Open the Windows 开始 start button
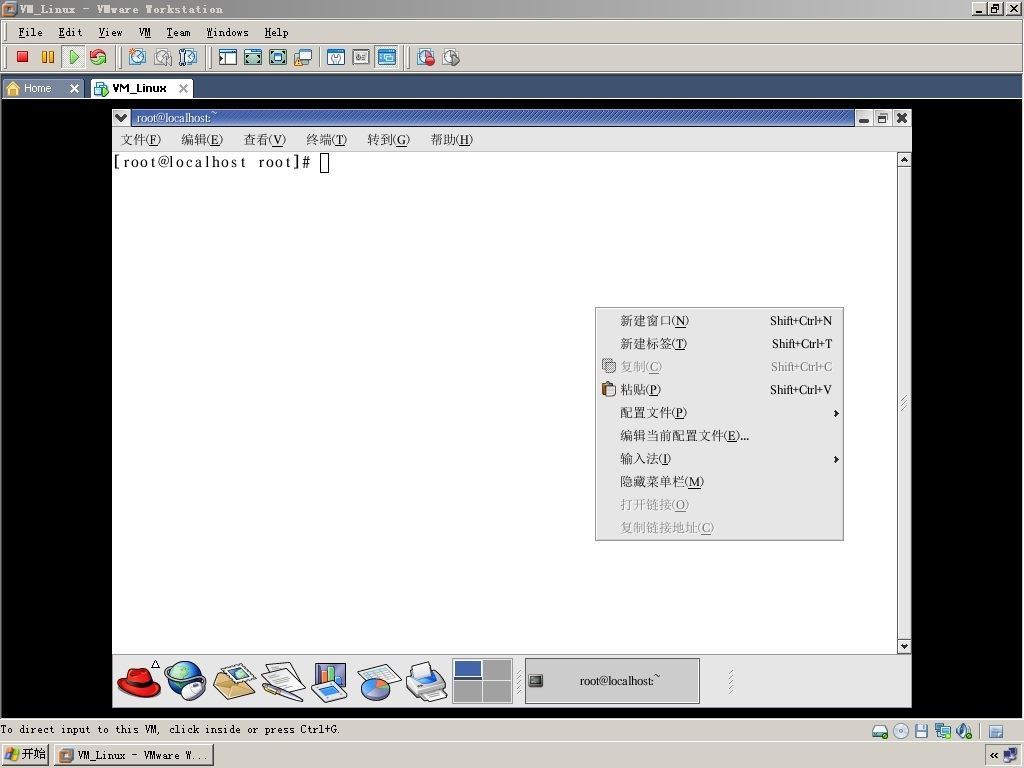 [25, 755]
